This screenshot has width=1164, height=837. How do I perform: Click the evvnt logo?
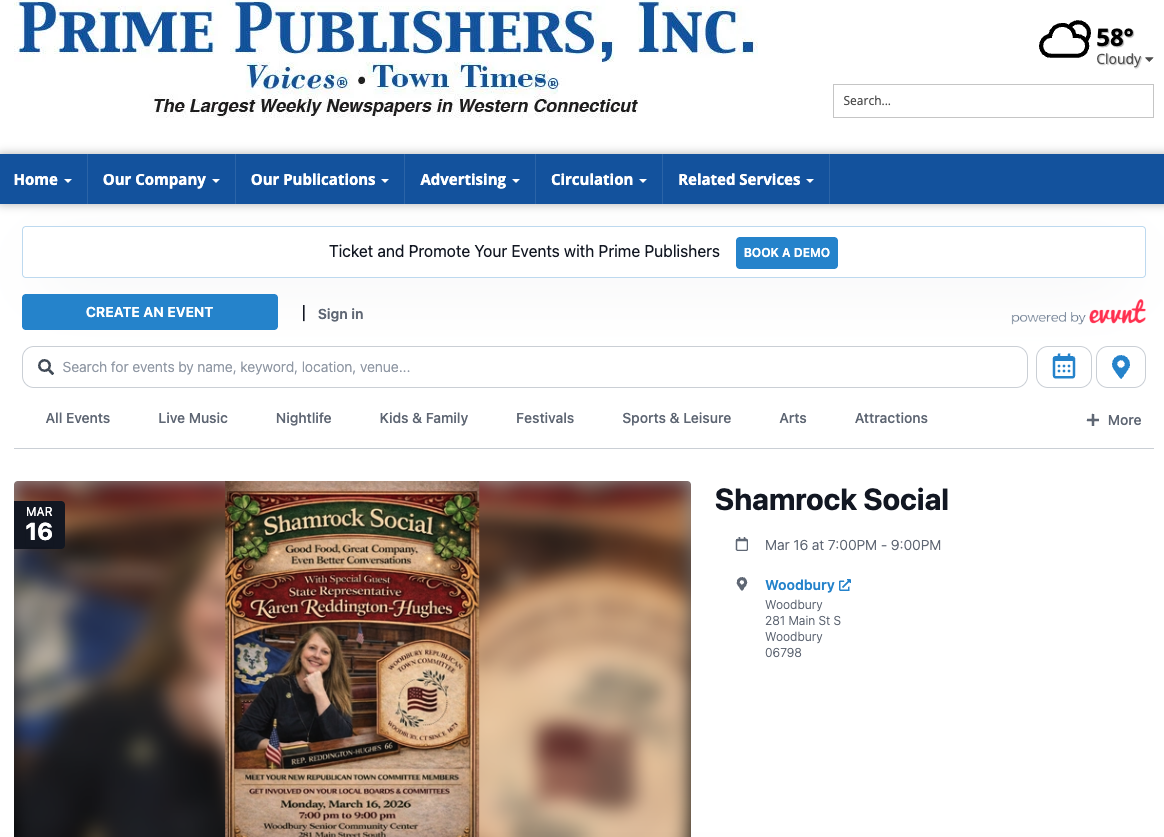pyautogui.click(x=1117, y=312)
